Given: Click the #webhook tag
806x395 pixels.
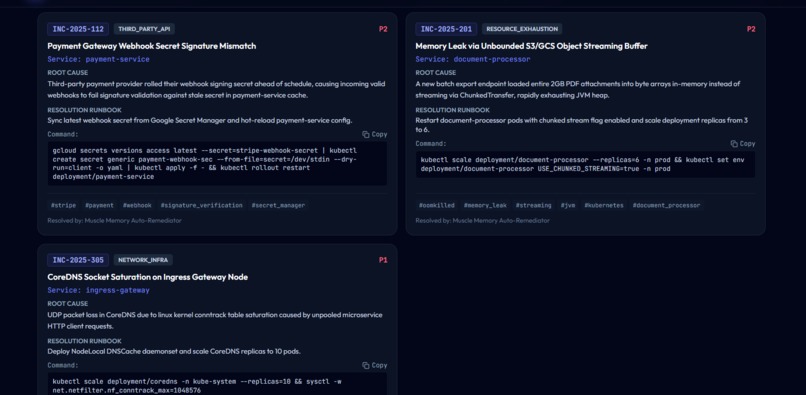Looking at the screenshot, I should (137, 205).
